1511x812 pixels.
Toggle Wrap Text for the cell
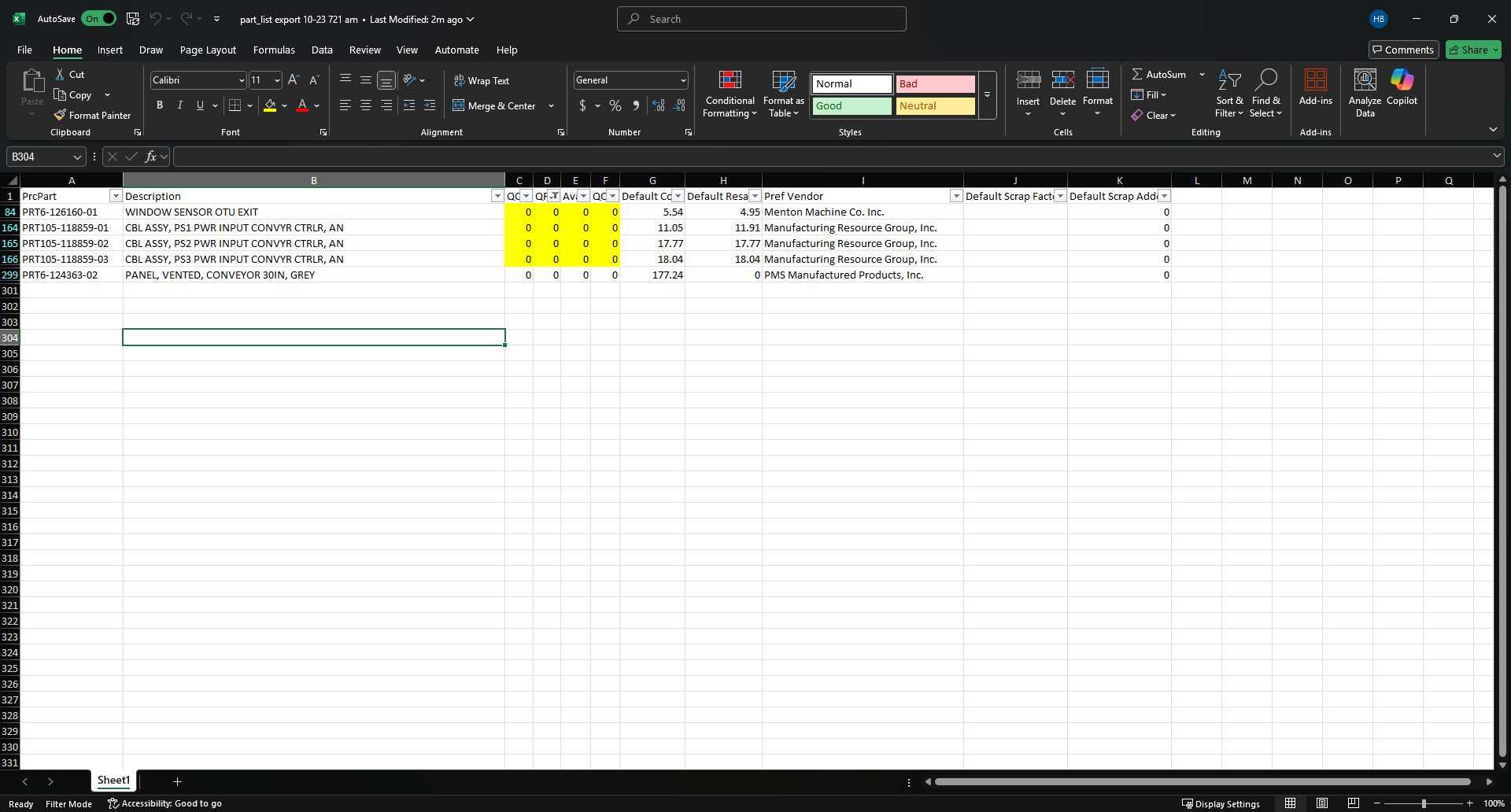[482, 80]
